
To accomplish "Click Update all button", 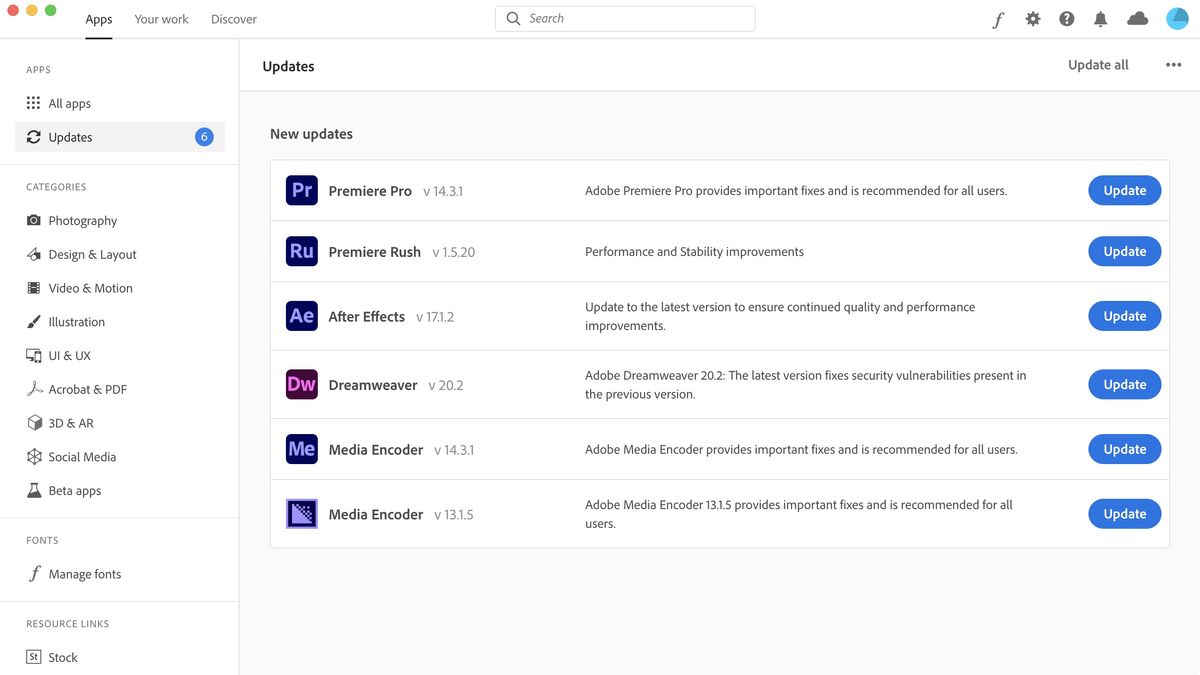I will pyautogui.click(x=1098, y=65).
